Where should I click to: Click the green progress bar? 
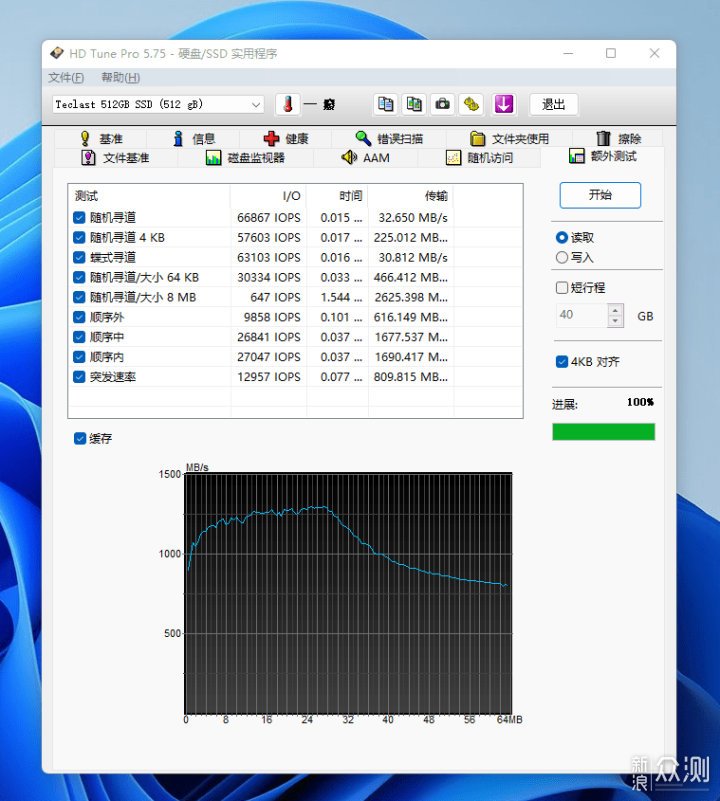[603, 432]
